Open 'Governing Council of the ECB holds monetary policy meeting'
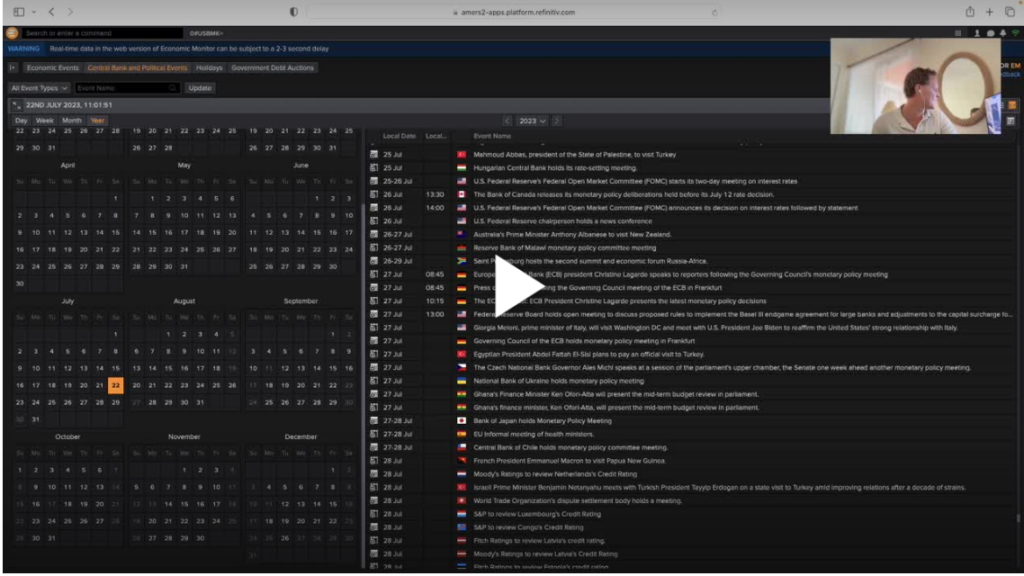 pos(584,341)
